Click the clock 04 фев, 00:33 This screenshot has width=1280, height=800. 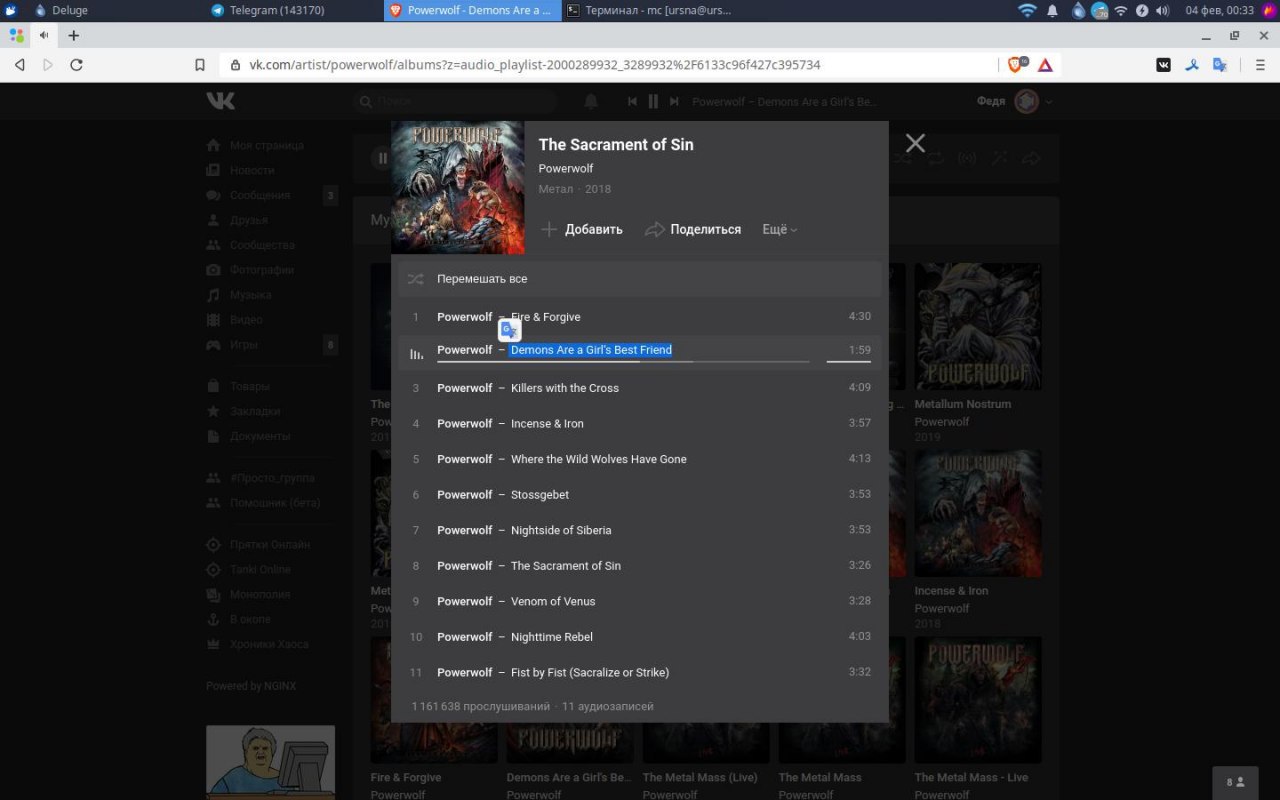tap(1219, 10)
